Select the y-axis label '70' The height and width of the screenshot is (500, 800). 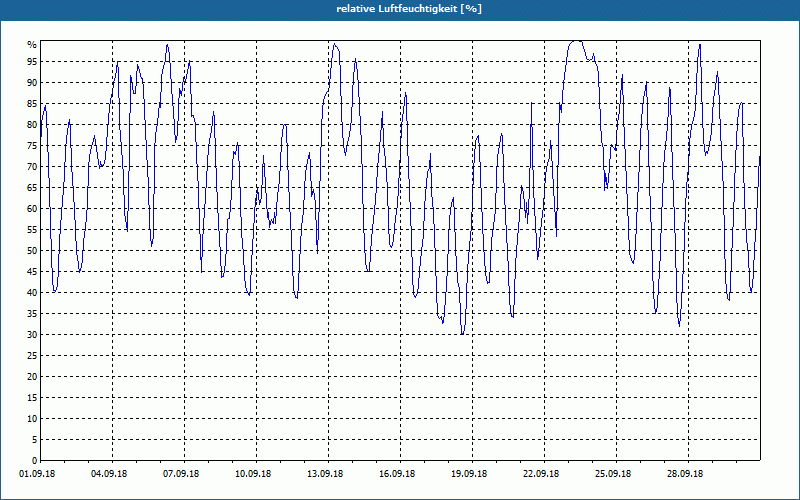(32, 166)
